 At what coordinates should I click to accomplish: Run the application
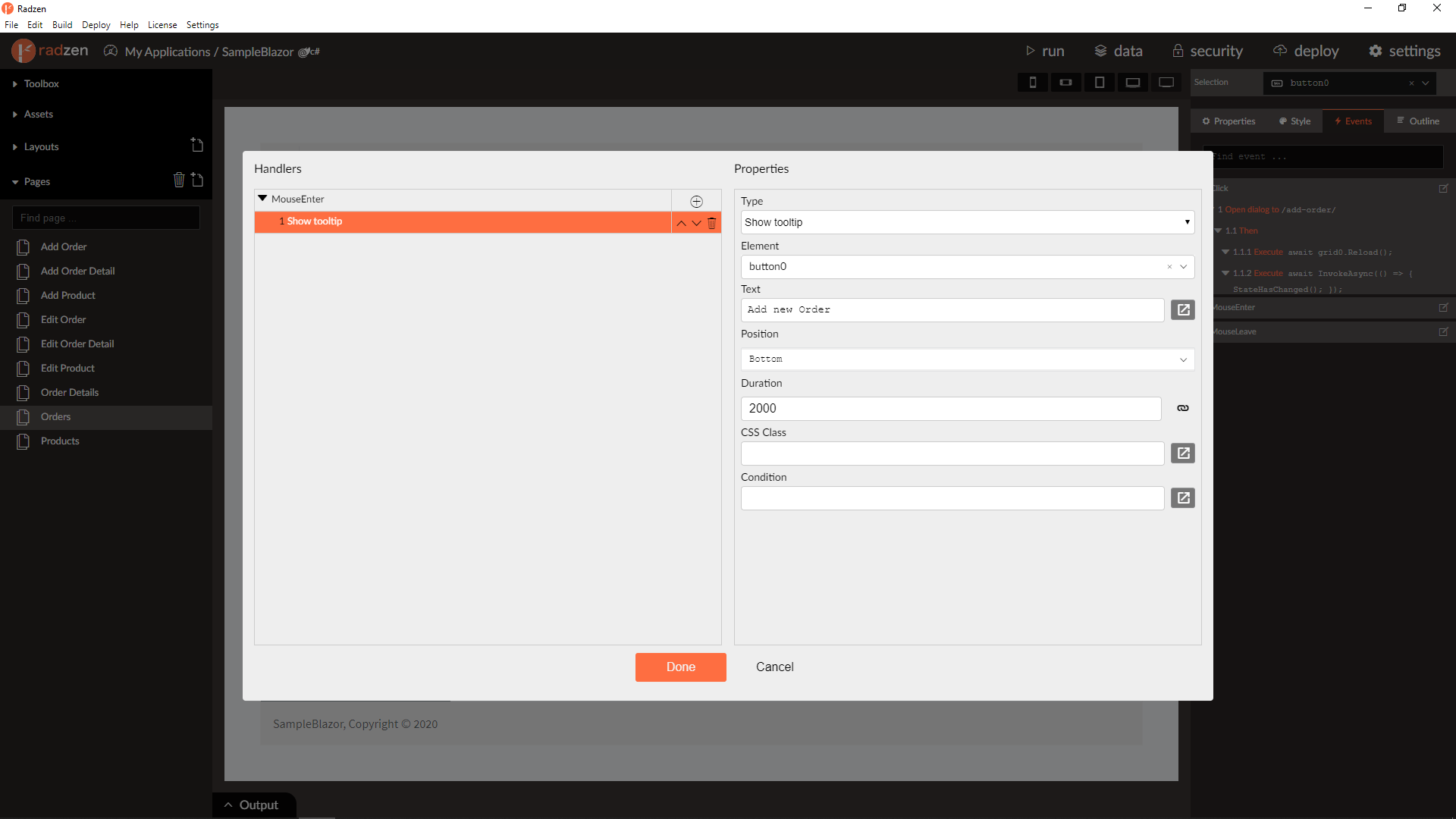1045,51
